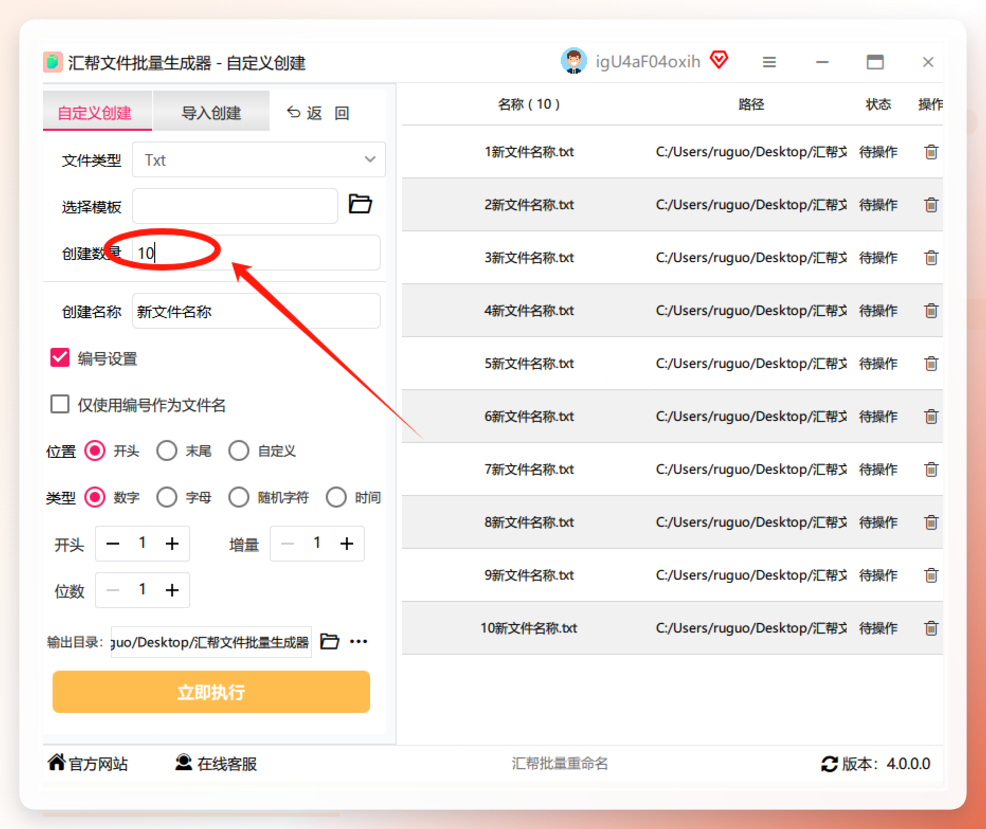Viewport: 986px width, 829px height.
Task: Click the user avatar icon
Action: [x=573, y=61]
